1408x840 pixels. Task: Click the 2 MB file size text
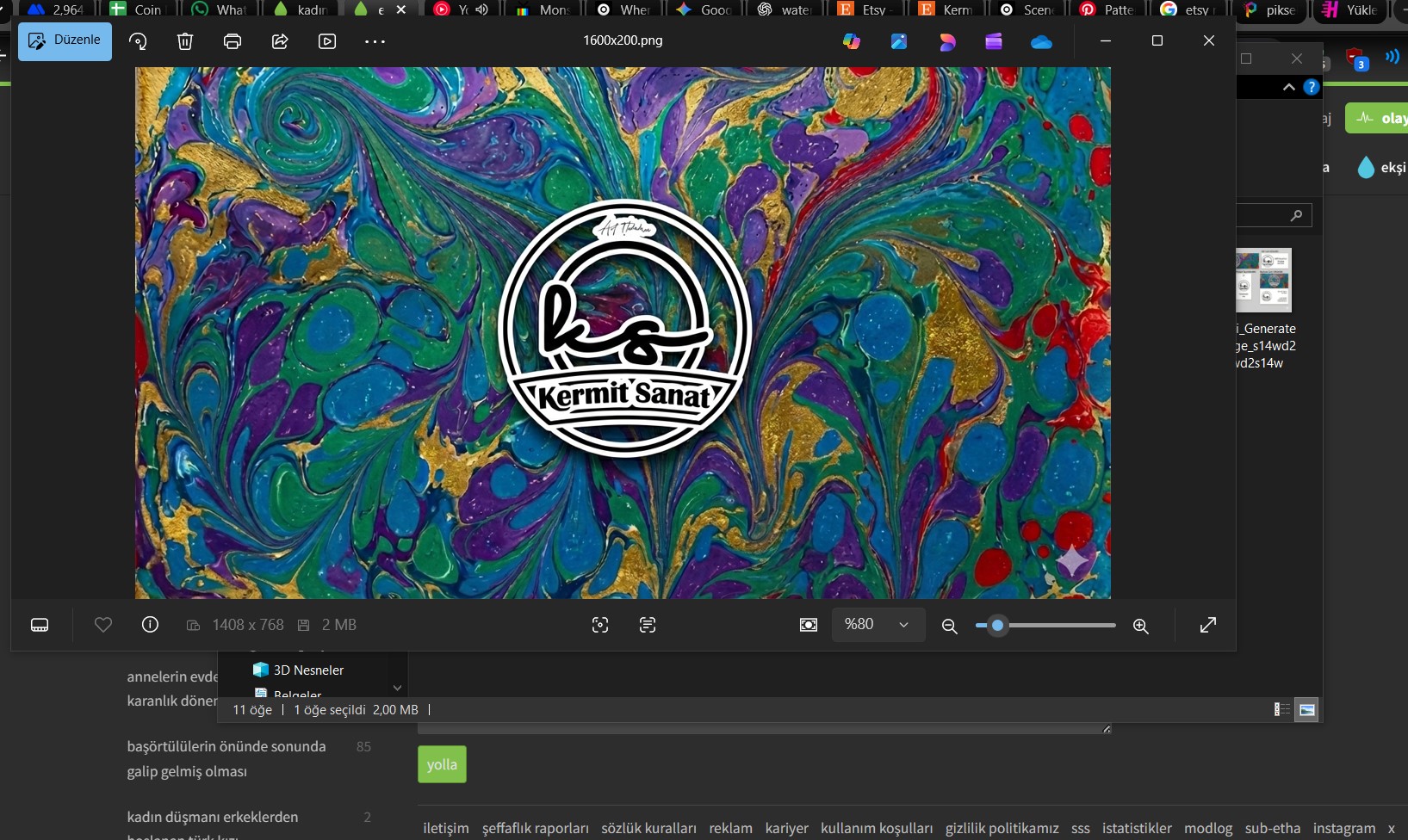point(339,625)
